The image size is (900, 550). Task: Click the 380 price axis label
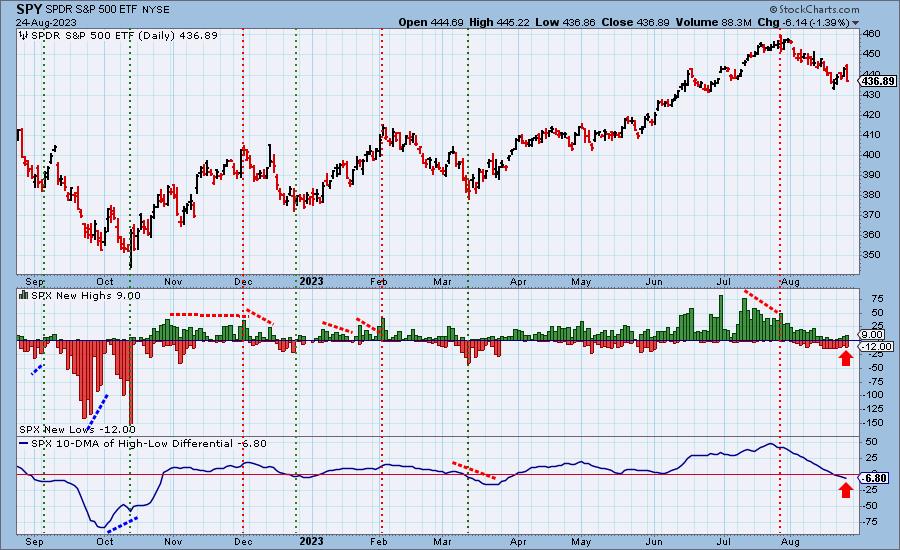(871, 195)
